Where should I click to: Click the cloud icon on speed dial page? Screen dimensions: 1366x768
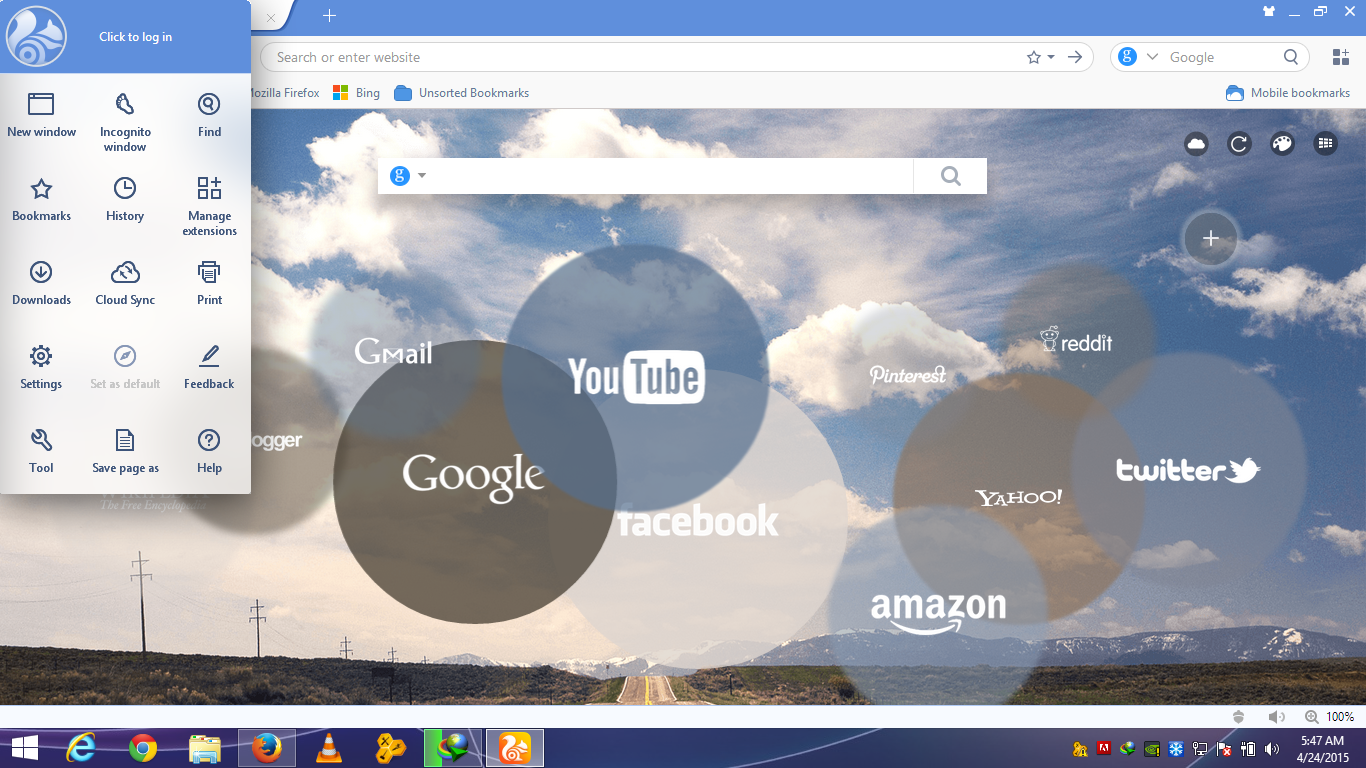pos(1196,144)
